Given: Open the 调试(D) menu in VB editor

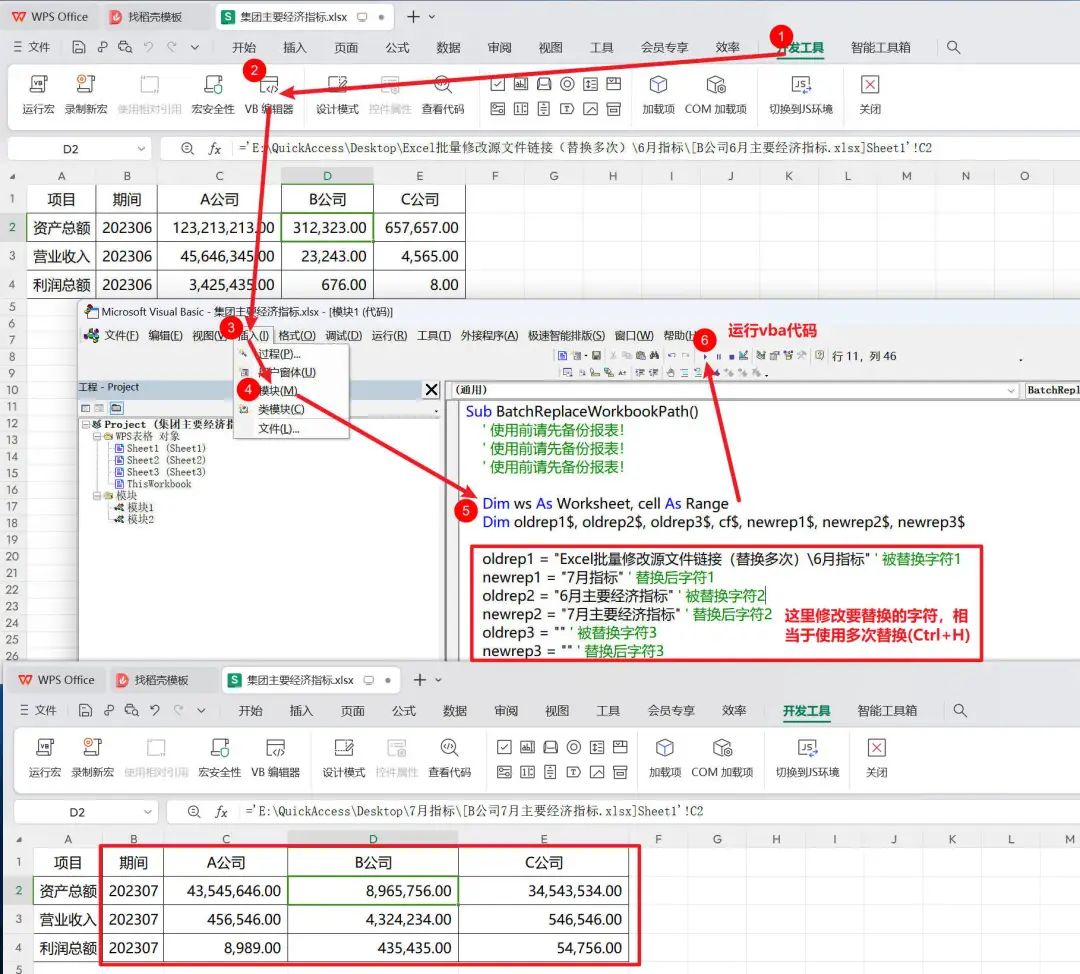Looking at the screenshot, I should pos(343,336).
